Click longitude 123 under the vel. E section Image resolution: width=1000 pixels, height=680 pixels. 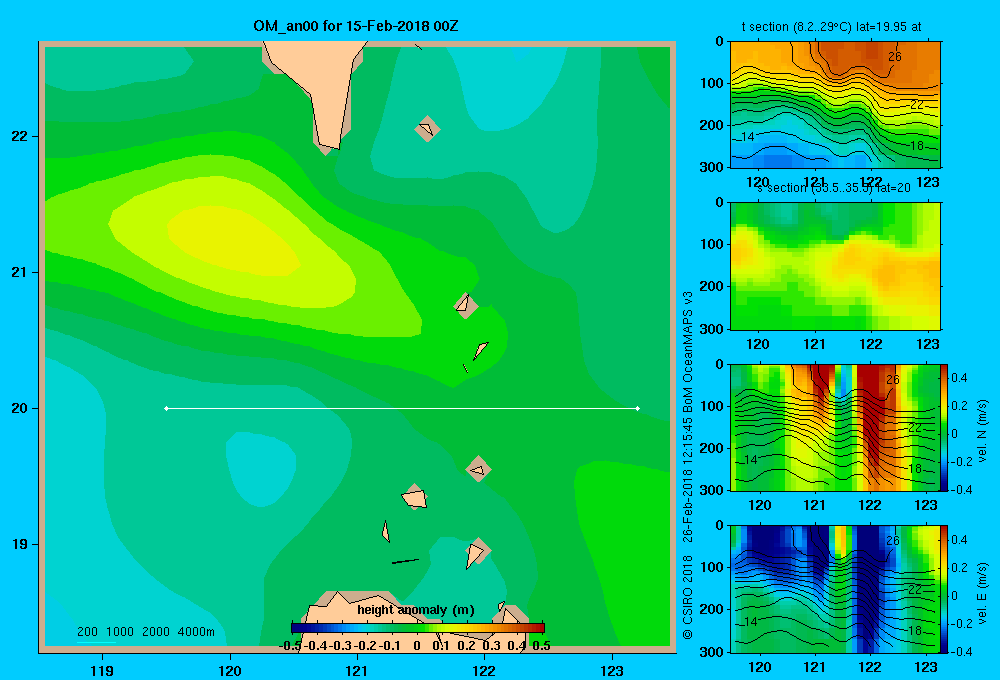point(926,667)
